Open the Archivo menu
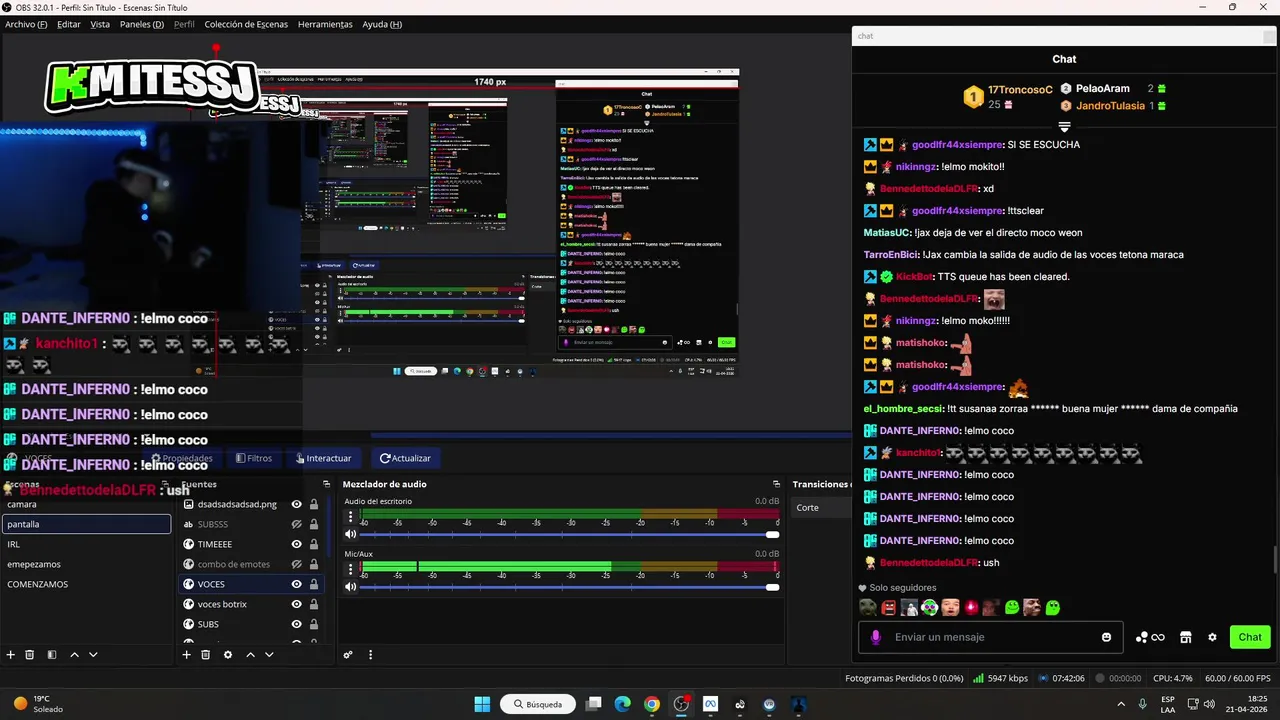1280x720 pixels. 26,24
